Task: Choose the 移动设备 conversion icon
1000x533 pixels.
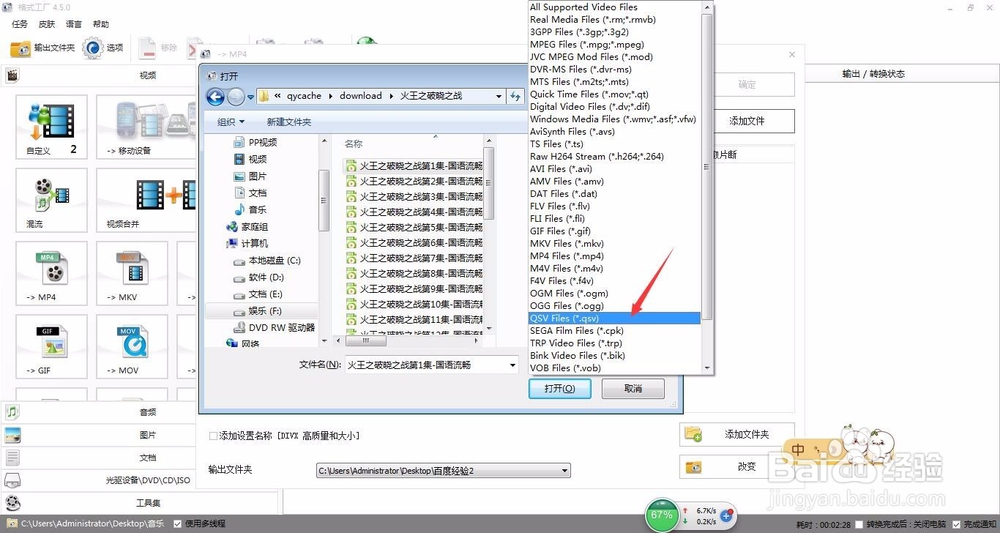Action: click(146, 127)
